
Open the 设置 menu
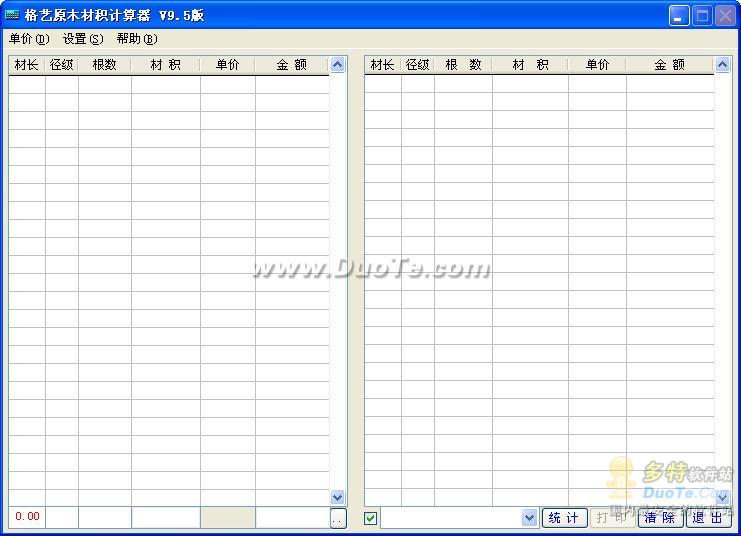point(83,39)
